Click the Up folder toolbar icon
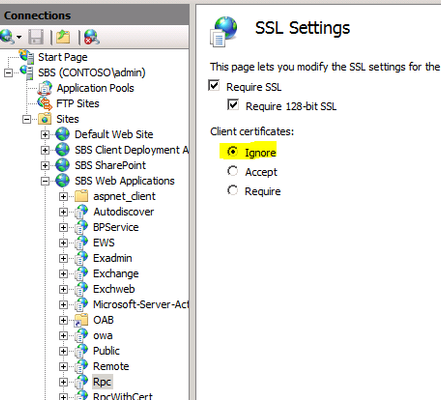This screenshot has height=400, width=441. point(63,37)
